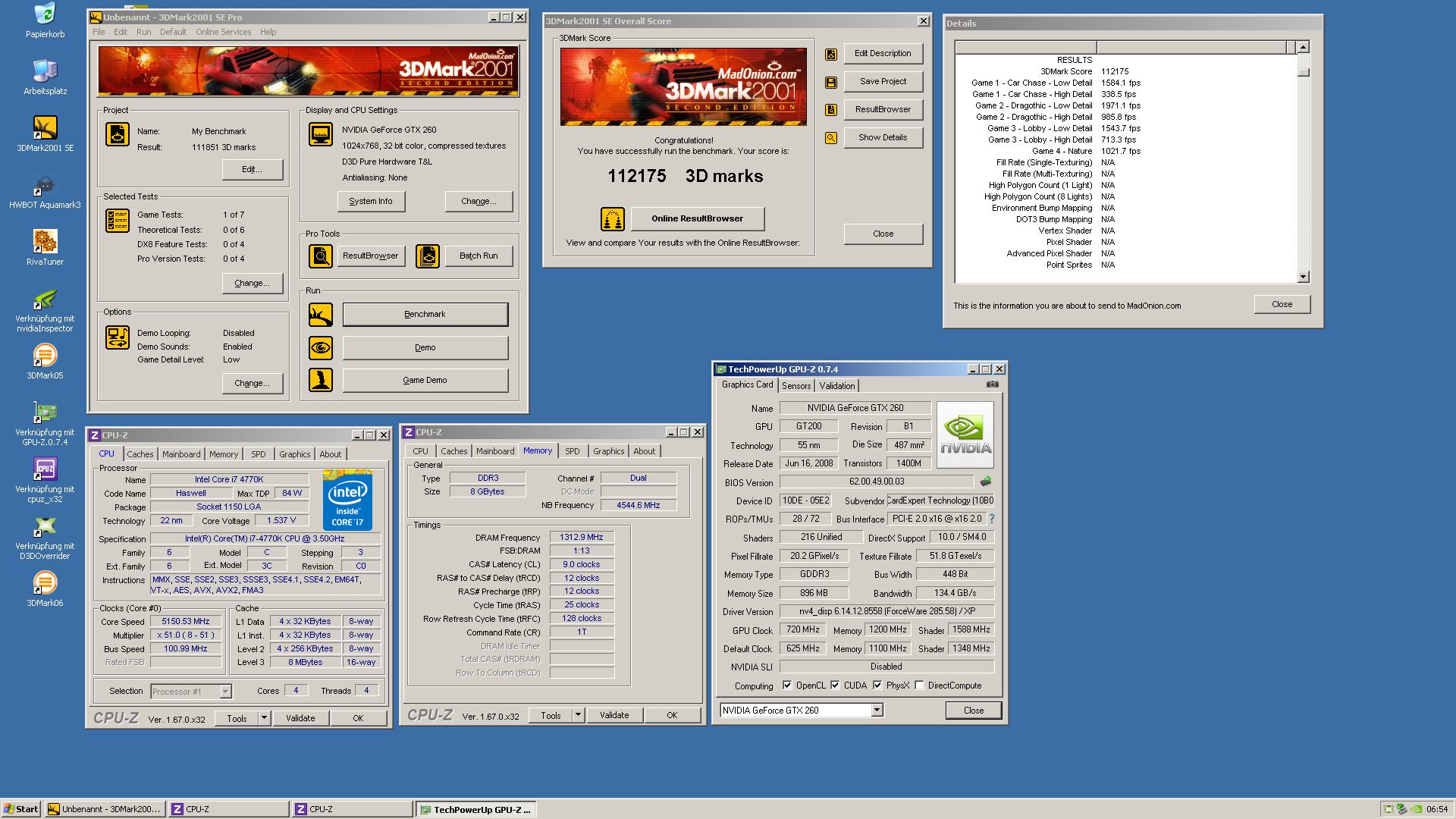Toggle the CUDA checkbox in GPU-Z
The image size is (1456, 819).
pyautogui.click(x=835, y=685)
